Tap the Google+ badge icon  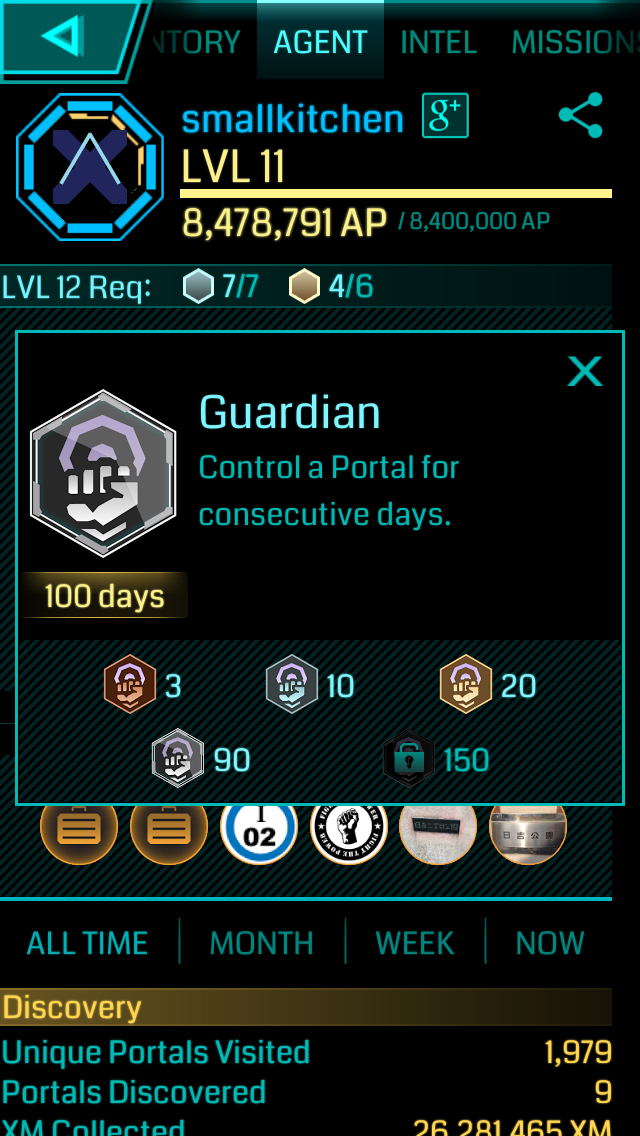coord(446,116)
